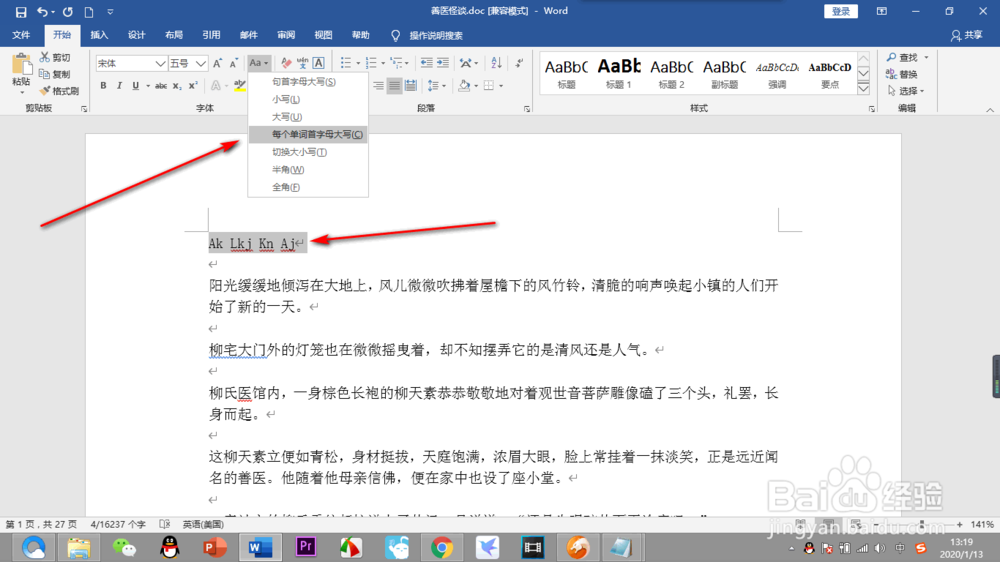Open the font name 宋体 dropdown
Screen dimensions: 1000x562
[x=160, y=63]
